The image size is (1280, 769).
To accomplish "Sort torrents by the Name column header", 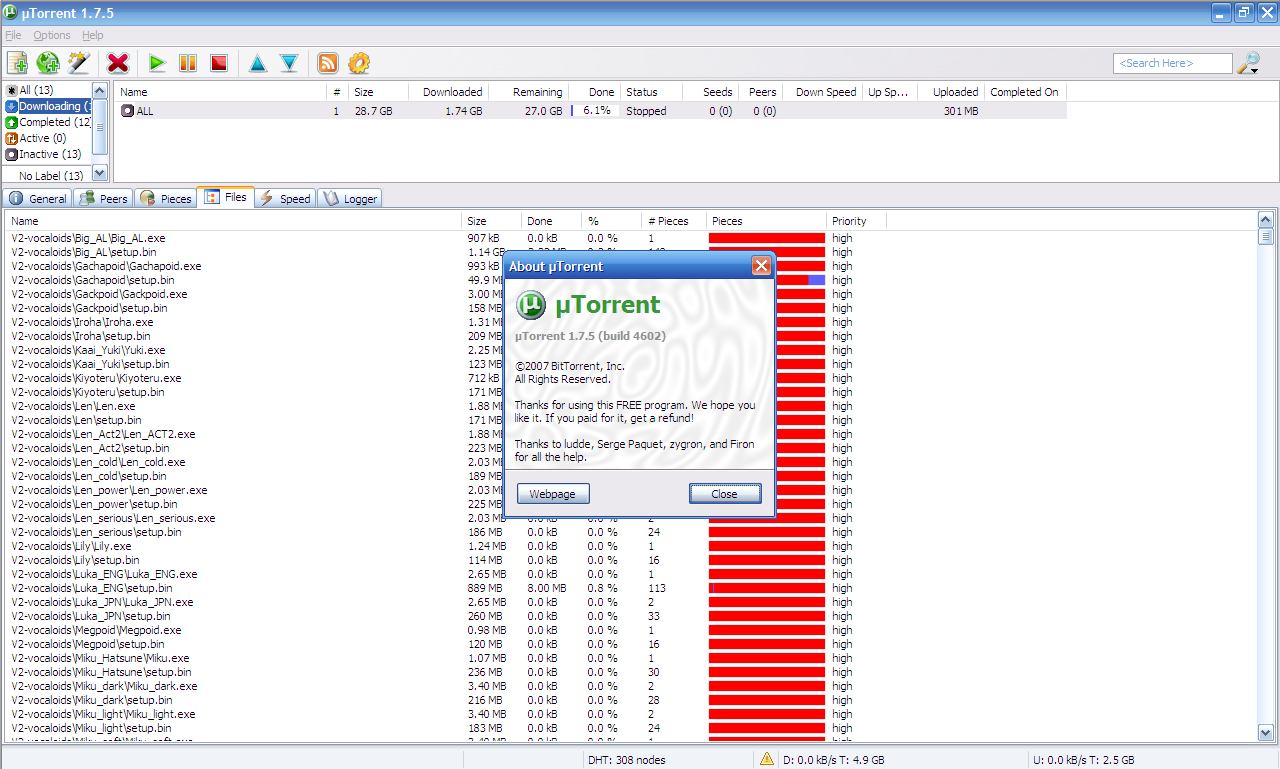I will [220, 92].
